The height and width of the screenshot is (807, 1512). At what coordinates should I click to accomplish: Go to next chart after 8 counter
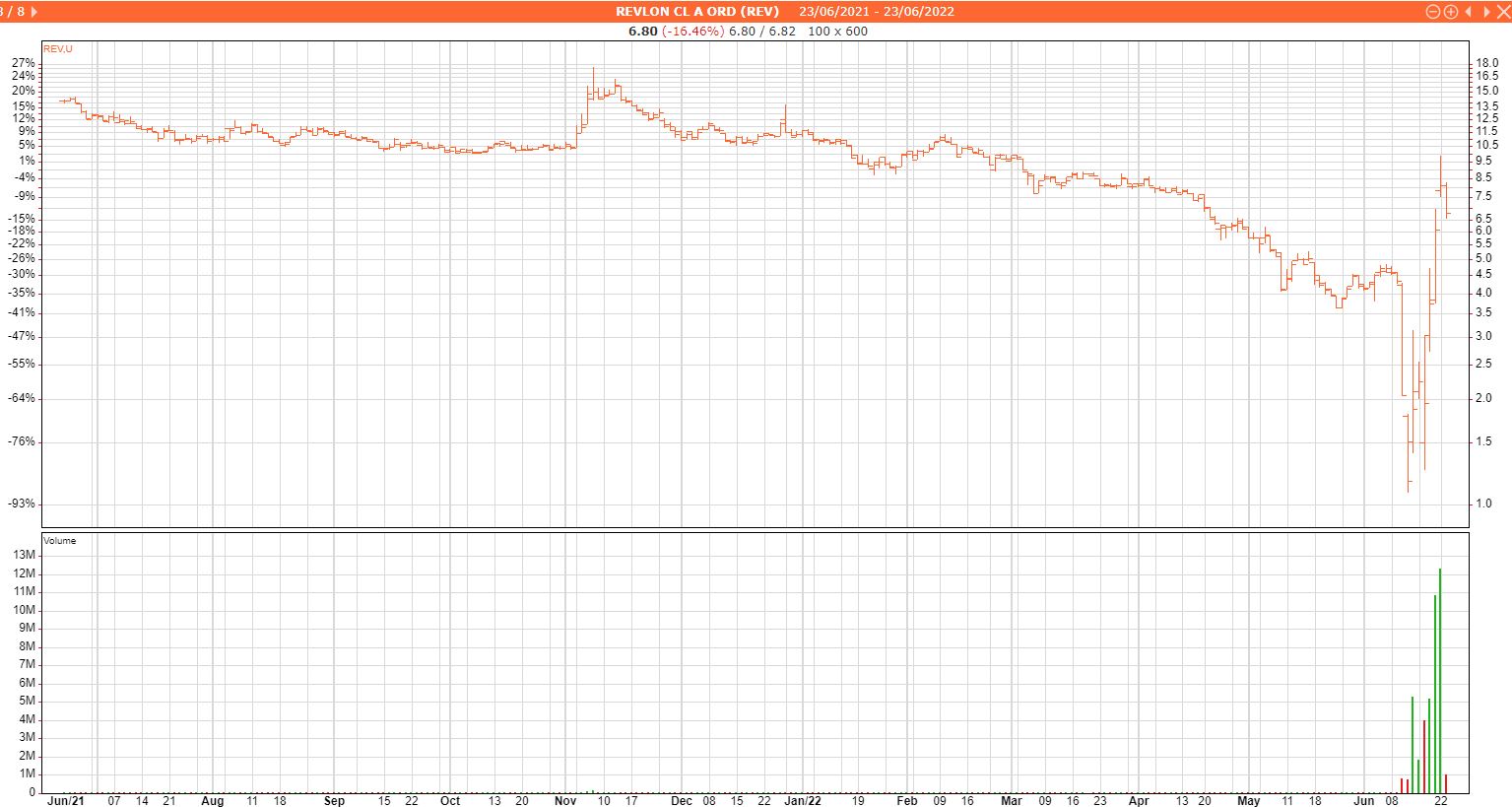pos(34,12)
